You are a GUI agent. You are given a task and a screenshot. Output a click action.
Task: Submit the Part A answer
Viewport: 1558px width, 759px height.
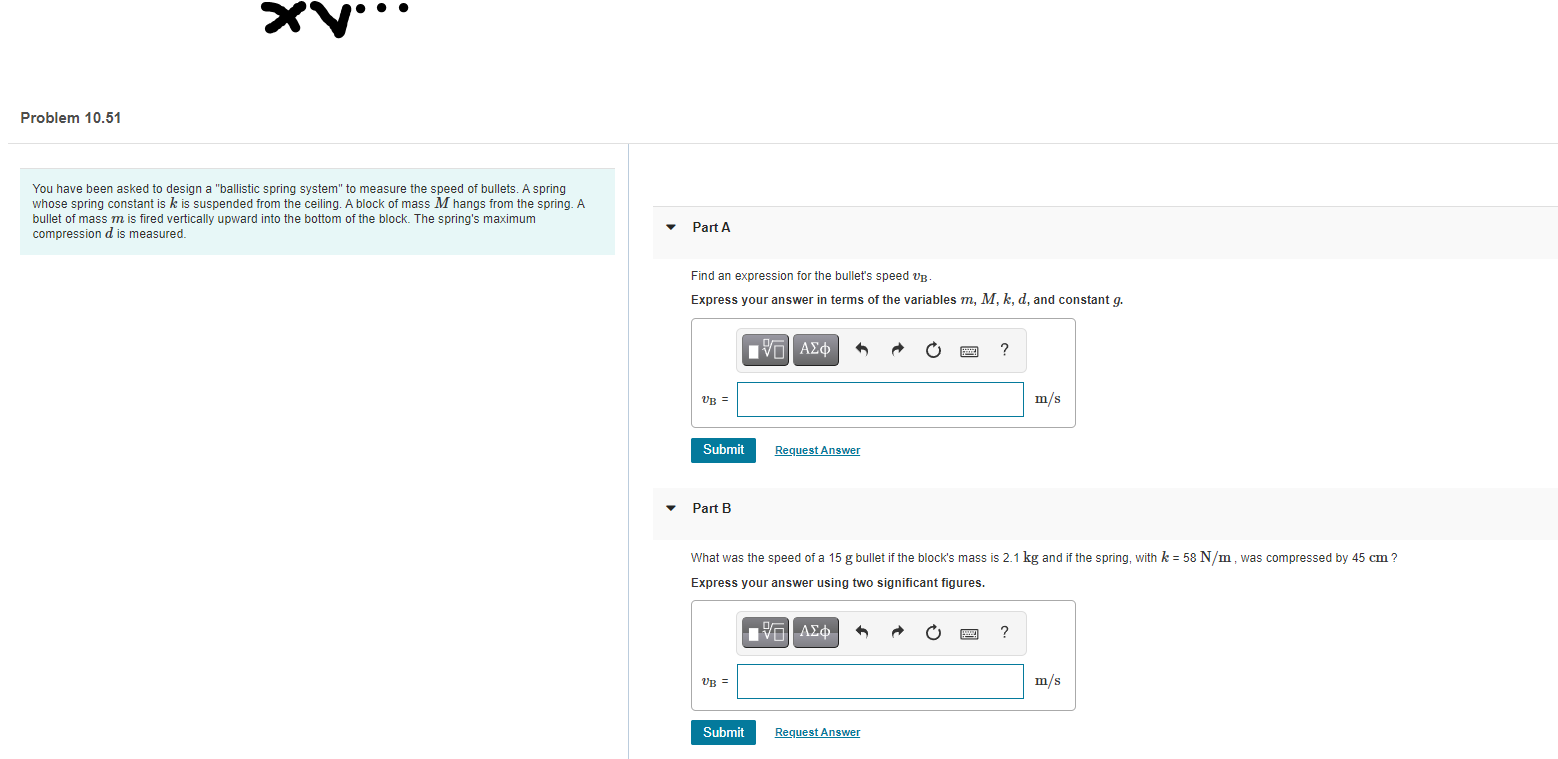[x=723, y=450]
